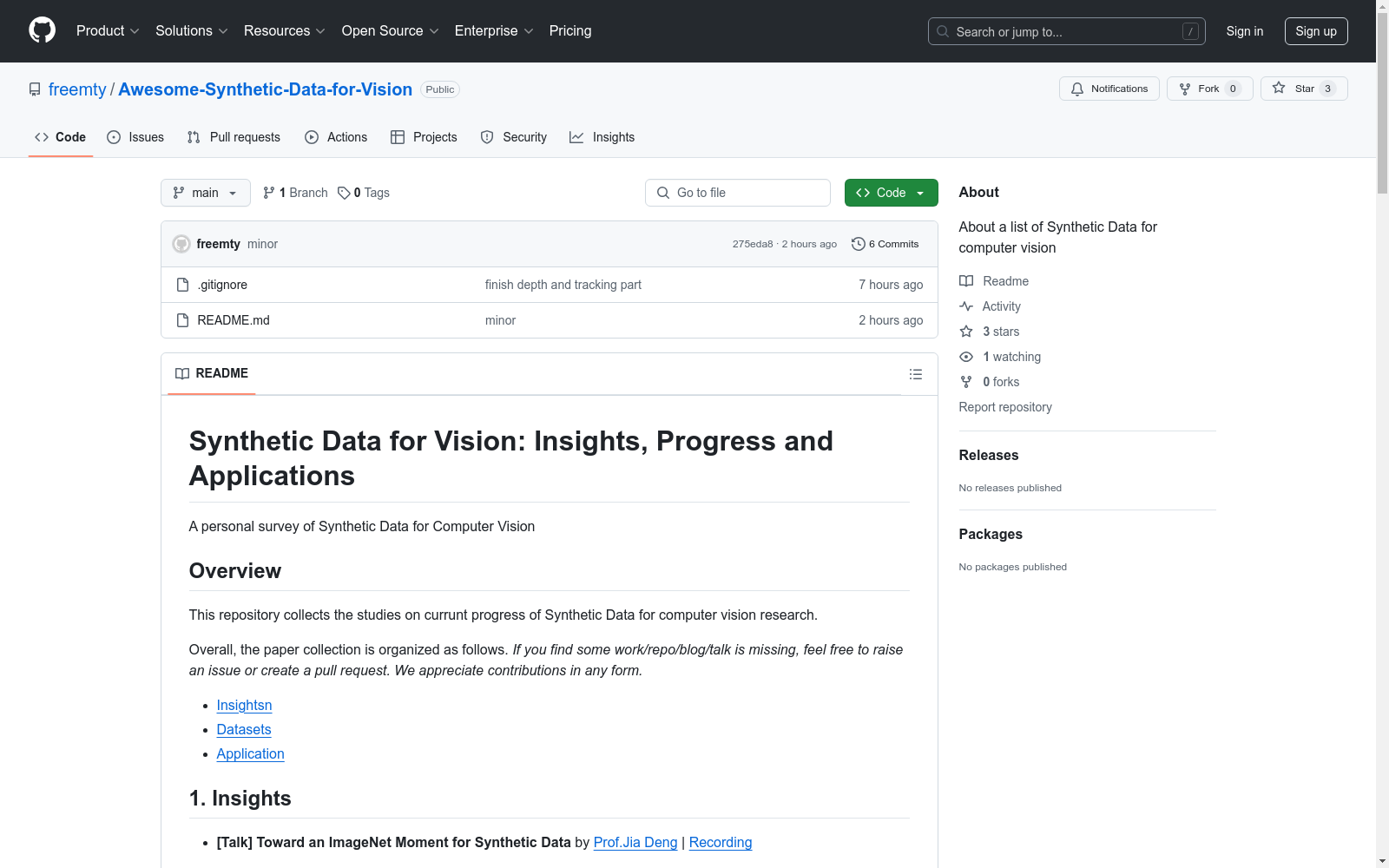Click the Fork button

[1210, 89]
